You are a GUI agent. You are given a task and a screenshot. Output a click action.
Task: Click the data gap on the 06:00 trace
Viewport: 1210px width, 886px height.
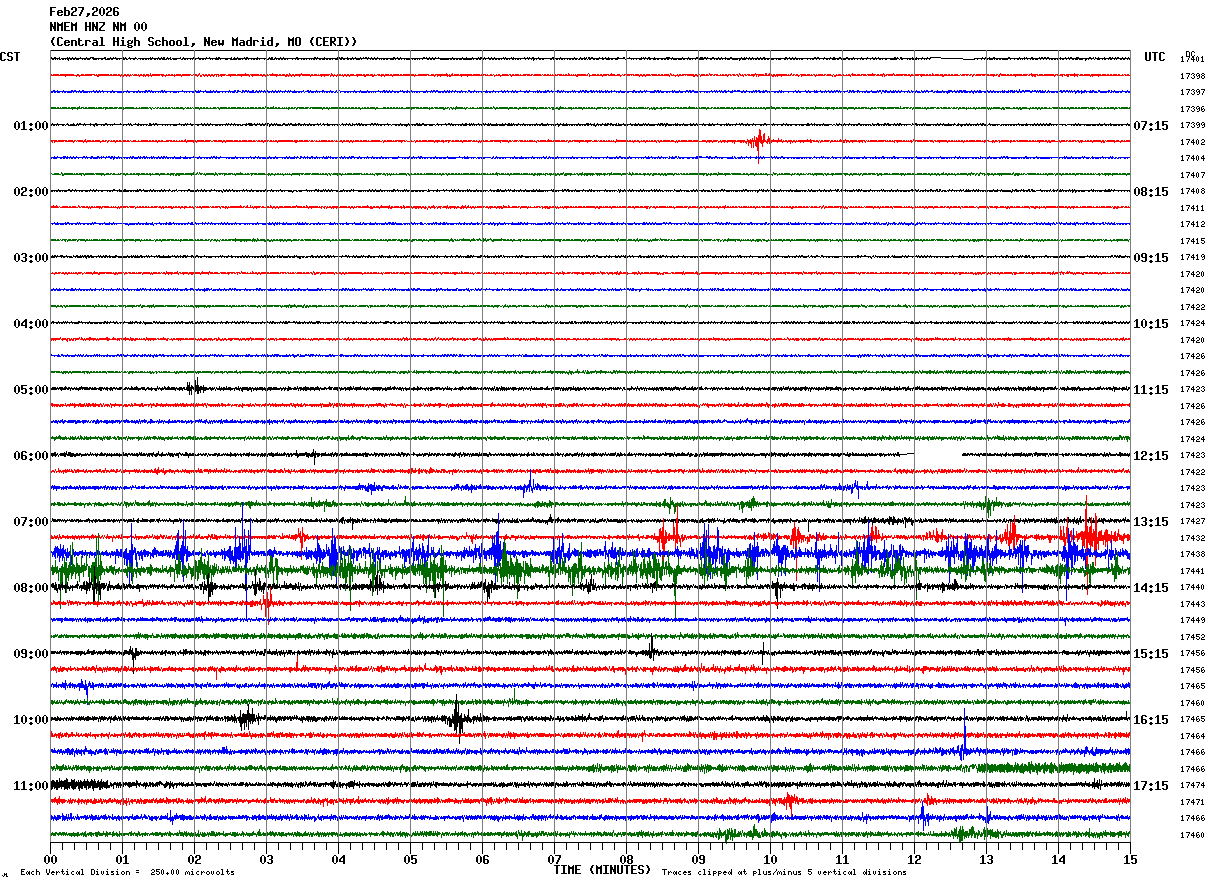point(938,456)
